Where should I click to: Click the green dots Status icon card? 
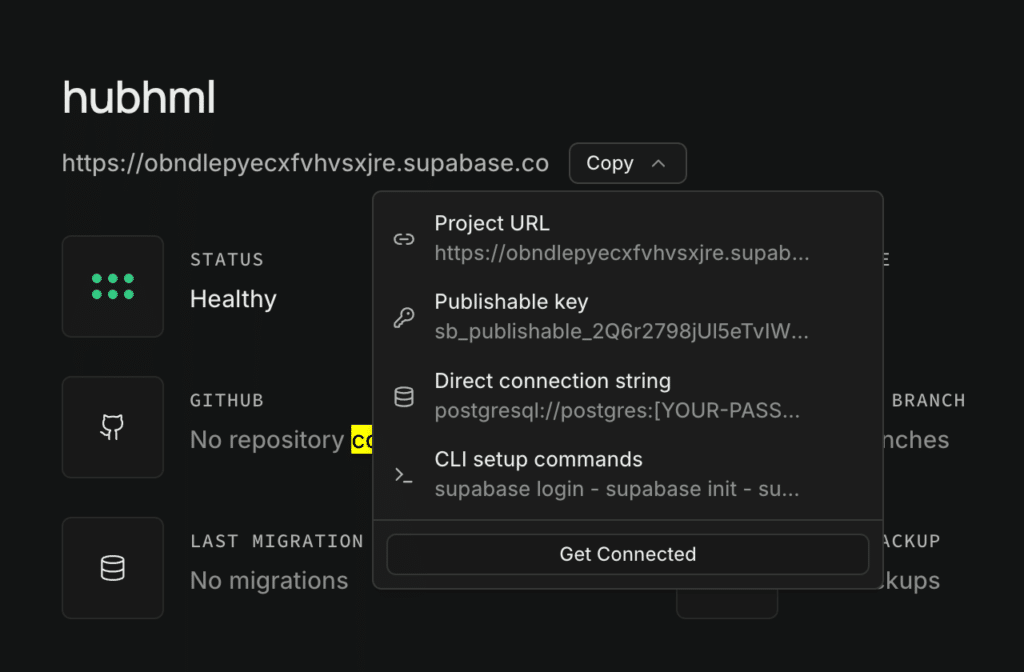point(112,287)
